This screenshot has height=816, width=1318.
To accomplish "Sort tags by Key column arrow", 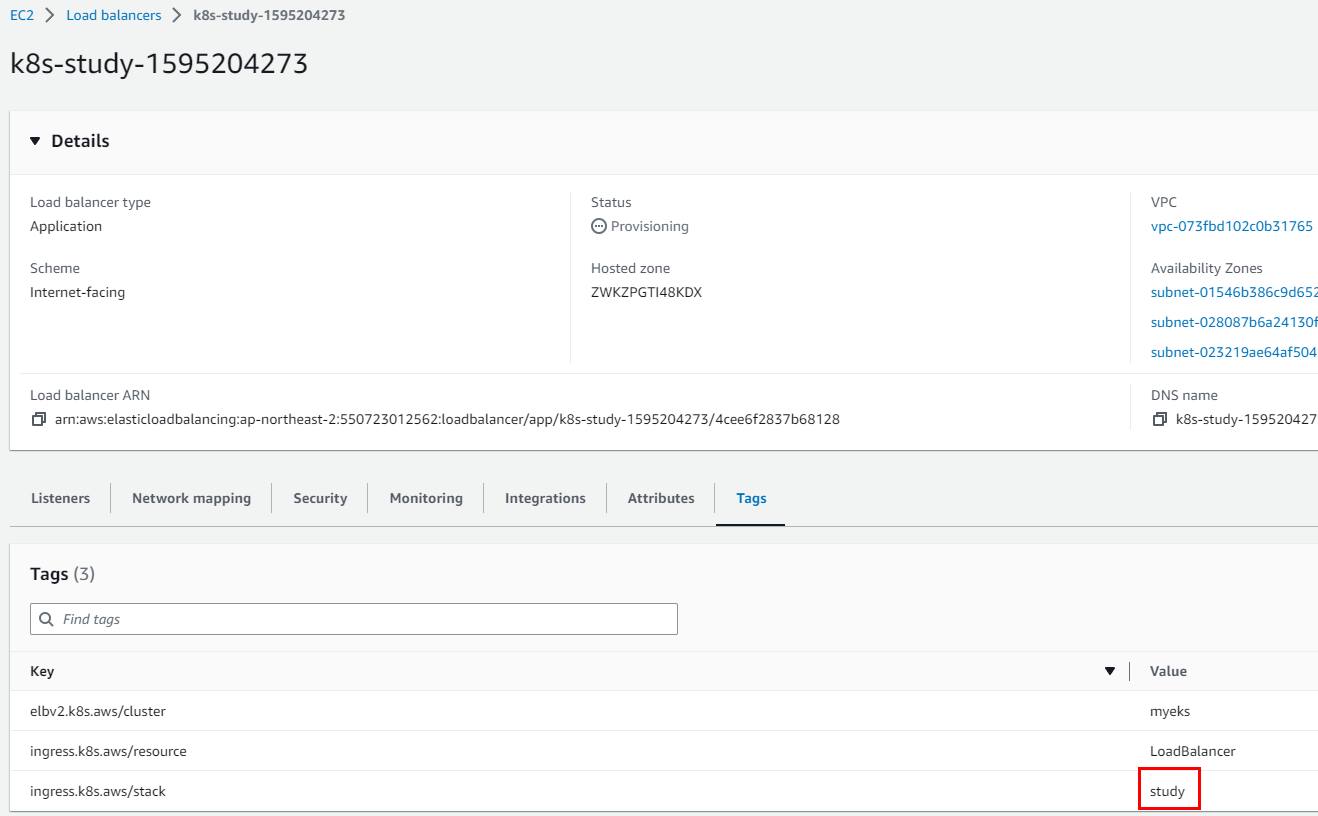I will pyautogui.click(x=1109, y=671).
